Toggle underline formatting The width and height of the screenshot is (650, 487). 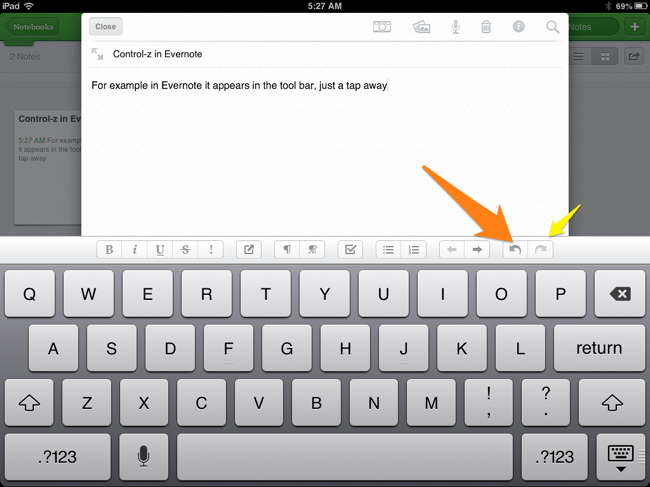[160, 250]
